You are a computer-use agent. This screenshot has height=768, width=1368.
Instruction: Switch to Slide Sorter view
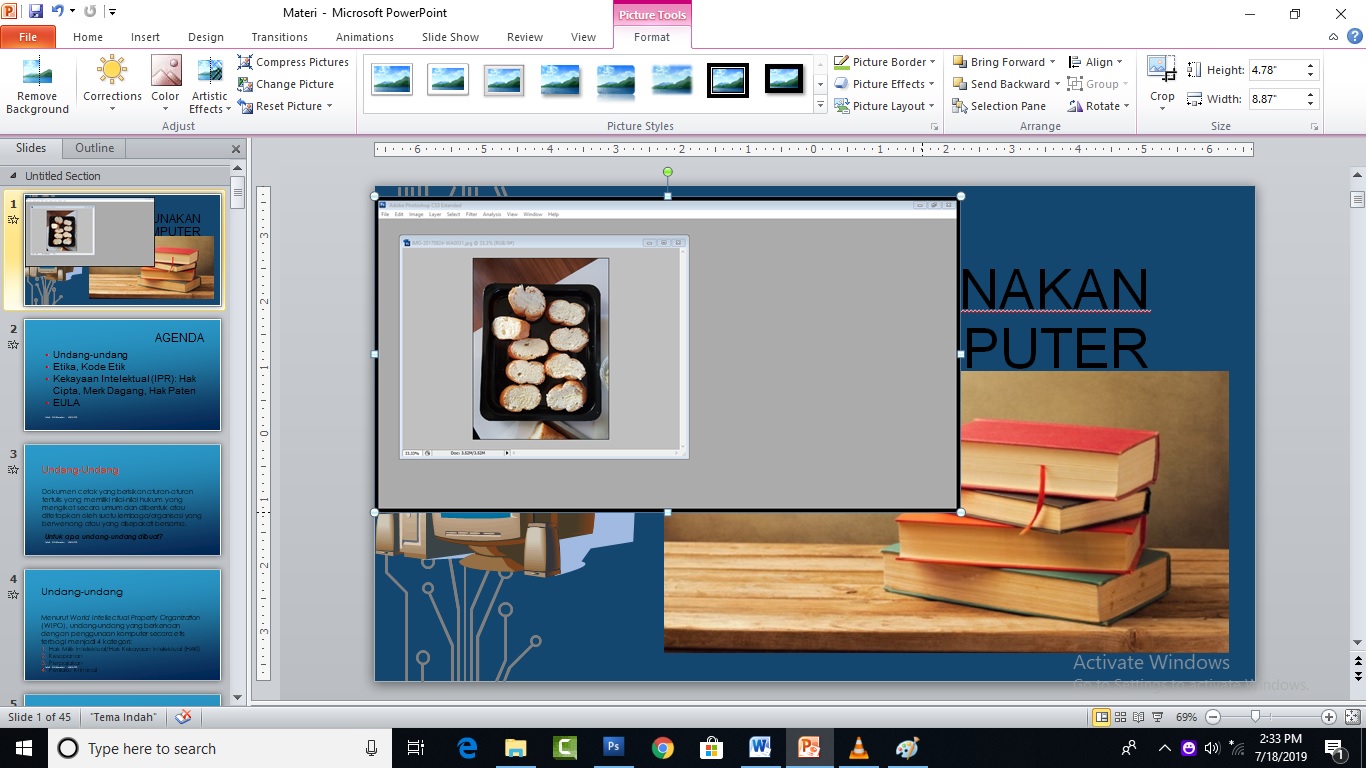[x=1120, y=717]
